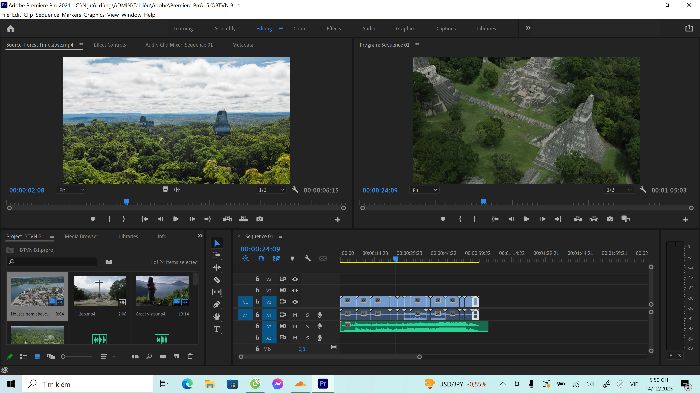
Task: Switch to Audio Clip Mixer tab
Action: 179,45
